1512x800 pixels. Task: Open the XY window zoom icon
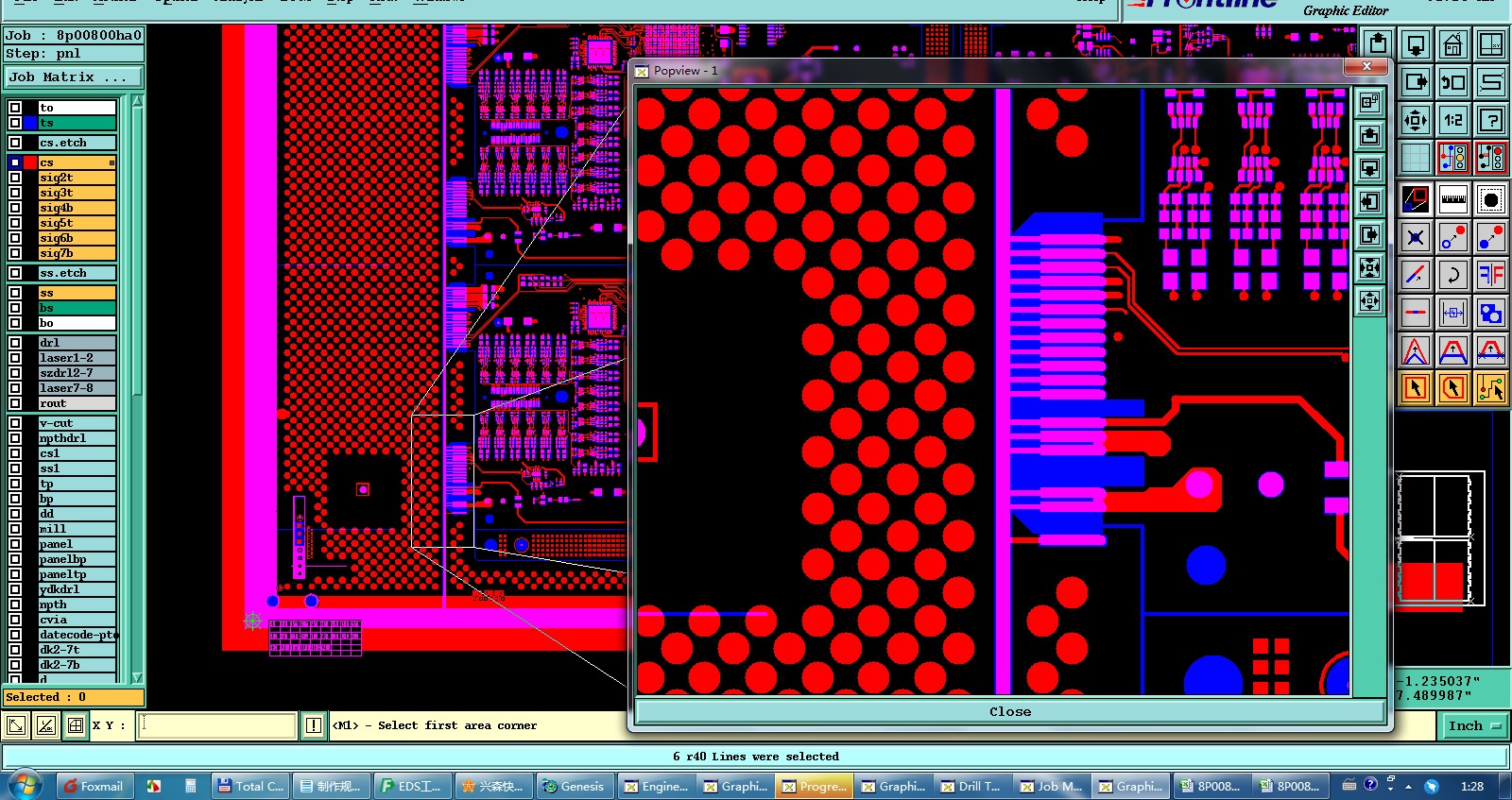pyautogui.click(x=1491, y=43)
